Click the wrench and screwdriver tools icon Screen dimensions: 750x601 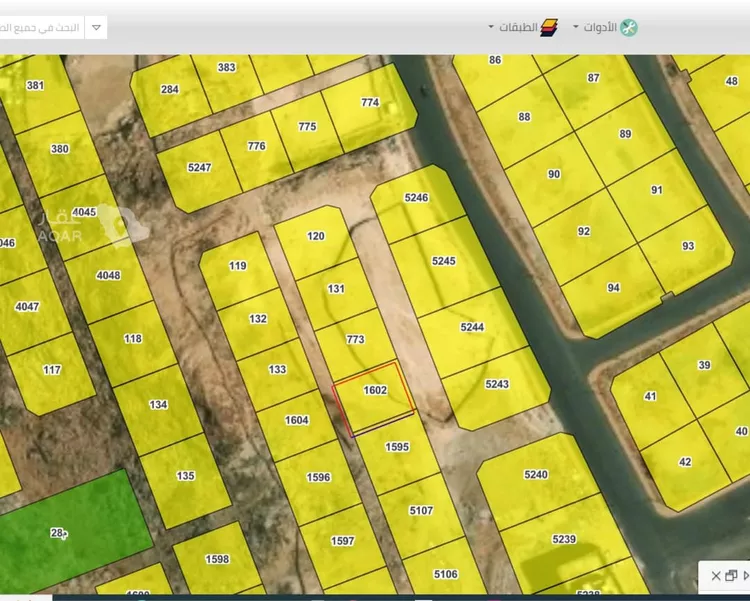click(x=629, y=28)
